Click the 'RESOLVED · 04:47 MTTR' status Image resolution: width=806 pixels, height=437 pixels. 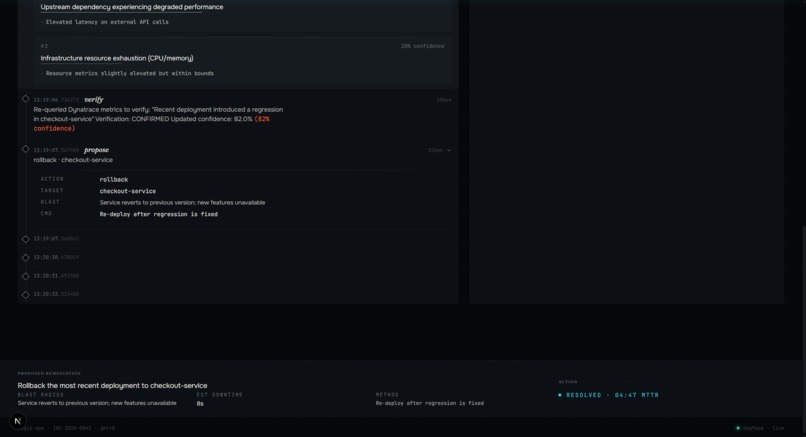[x=609, y=395]
